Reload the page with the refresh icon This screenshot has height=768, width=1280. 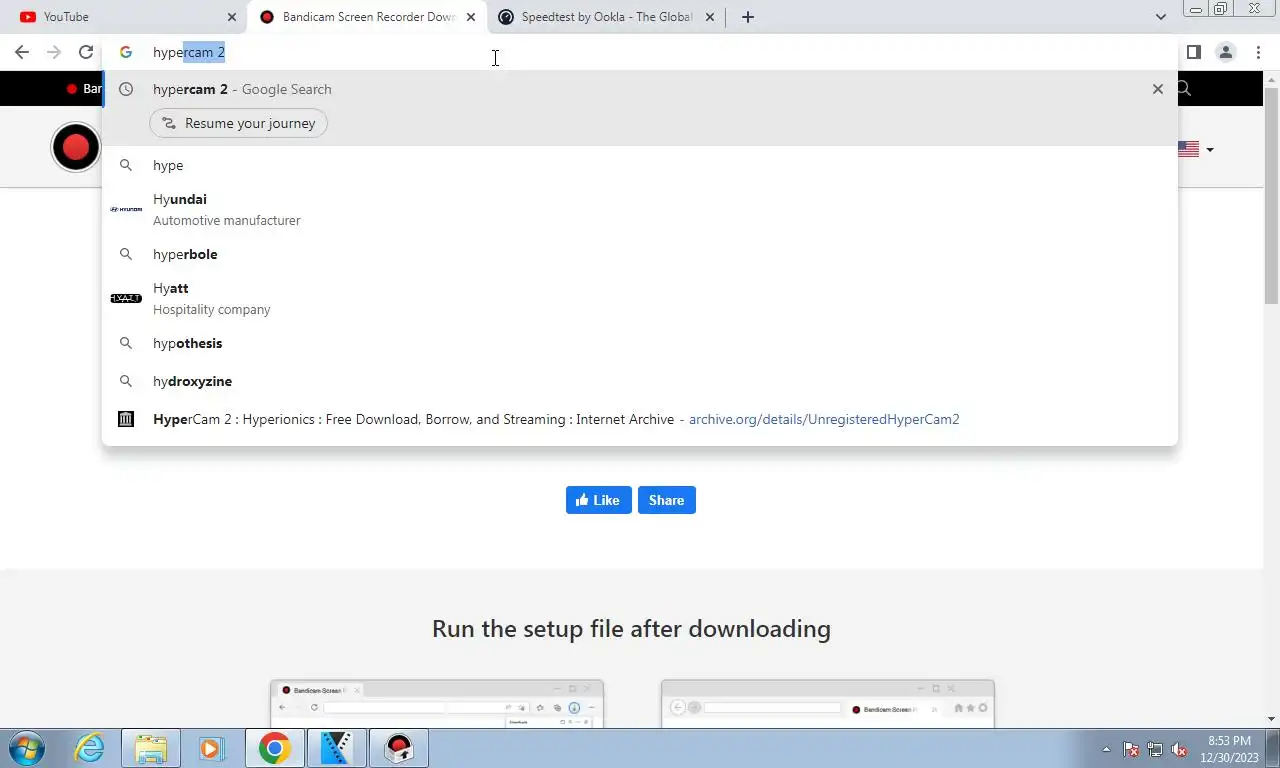coord(86,52)
